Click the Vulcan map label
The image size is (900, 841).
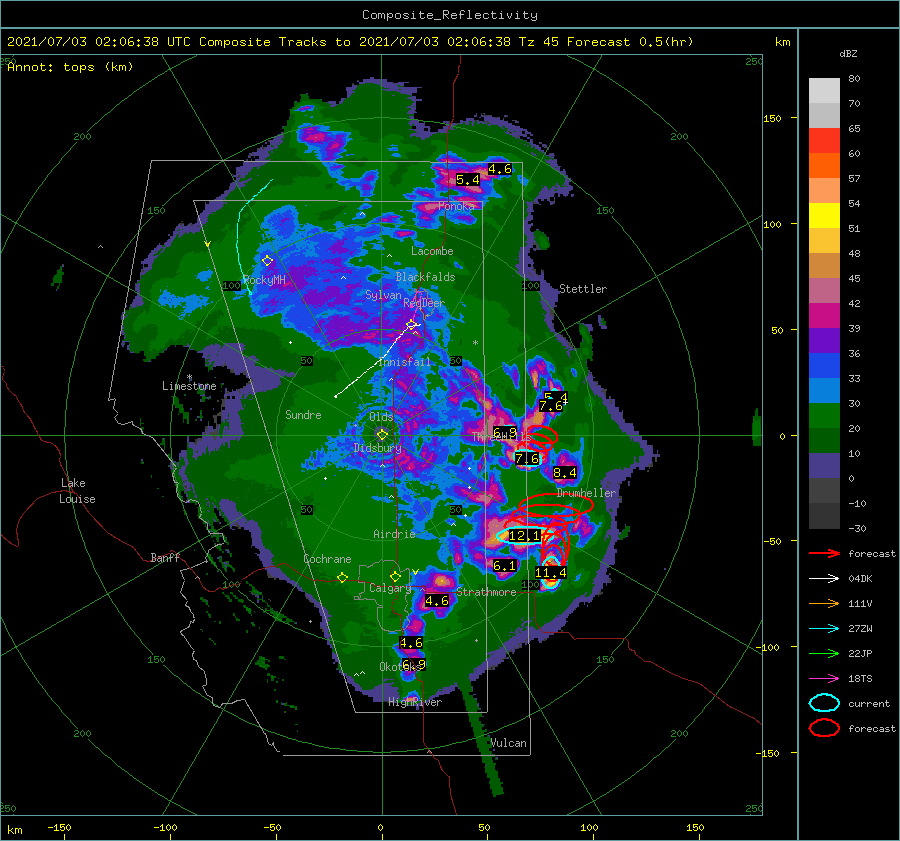click(509, 743)
